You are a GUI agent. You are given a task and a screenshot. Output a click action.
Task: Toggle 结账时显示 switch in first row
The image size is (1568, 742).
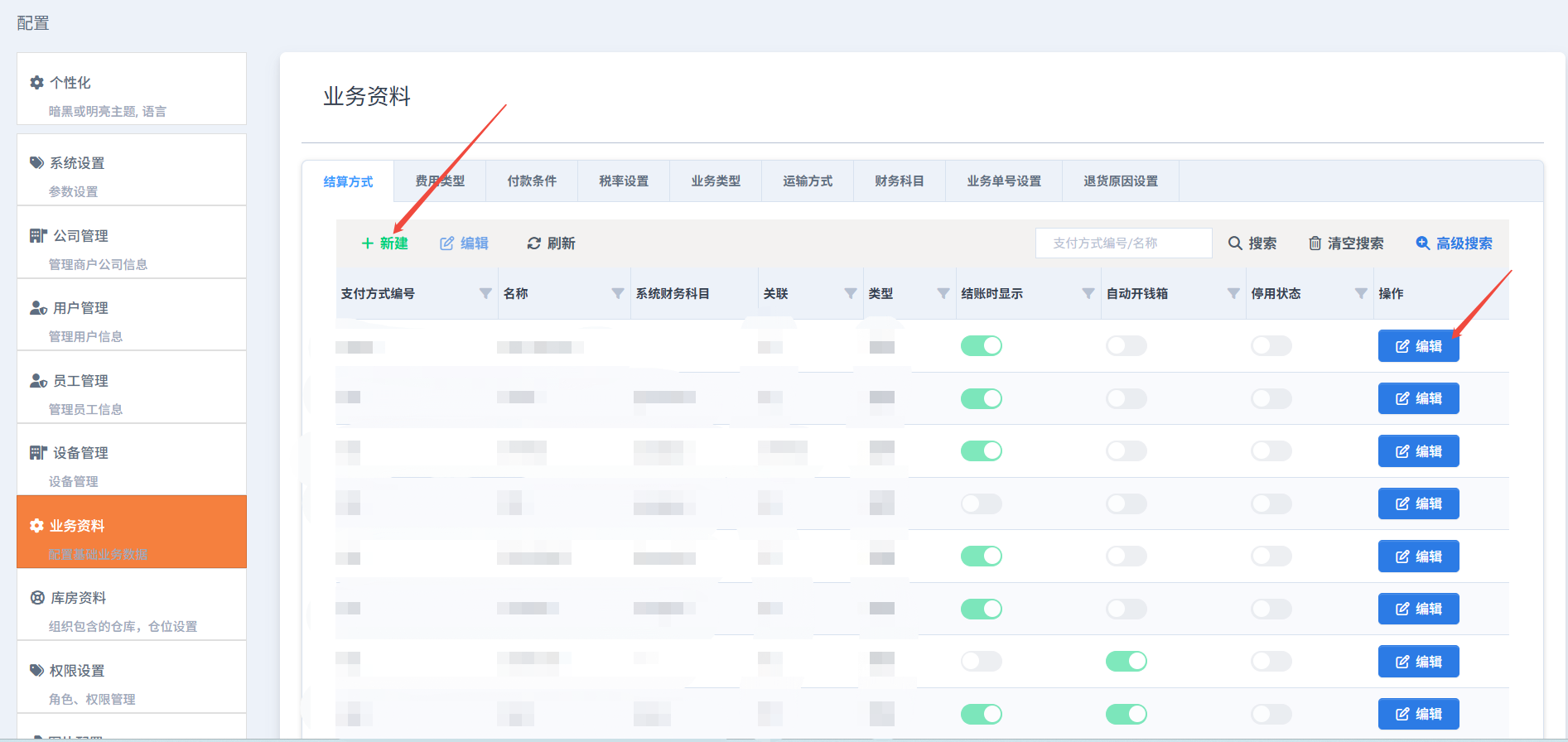pos(982,346)
